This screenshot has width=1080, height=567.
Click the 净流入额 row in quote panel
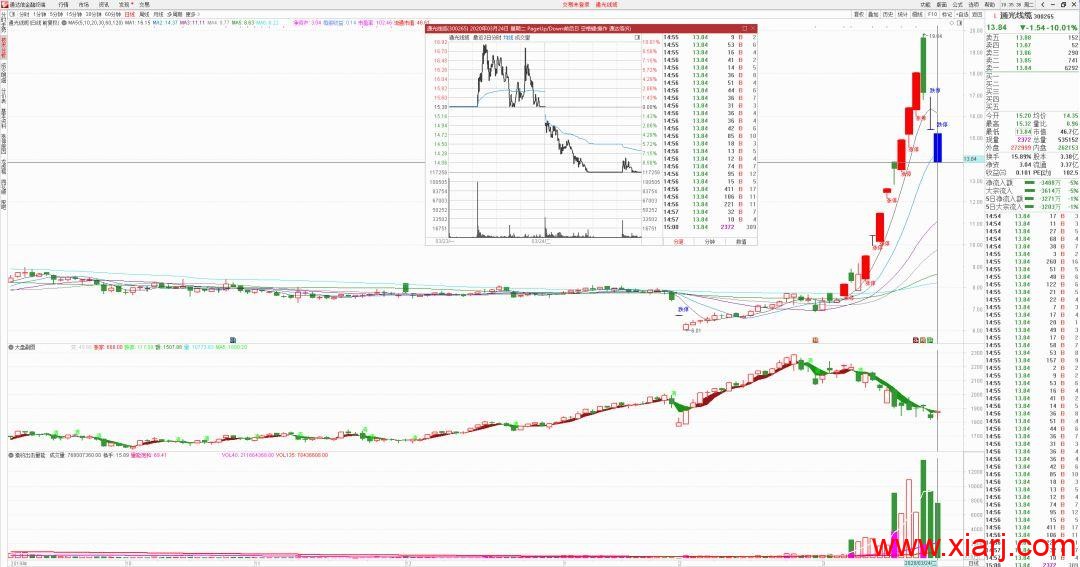(1032, 183)
